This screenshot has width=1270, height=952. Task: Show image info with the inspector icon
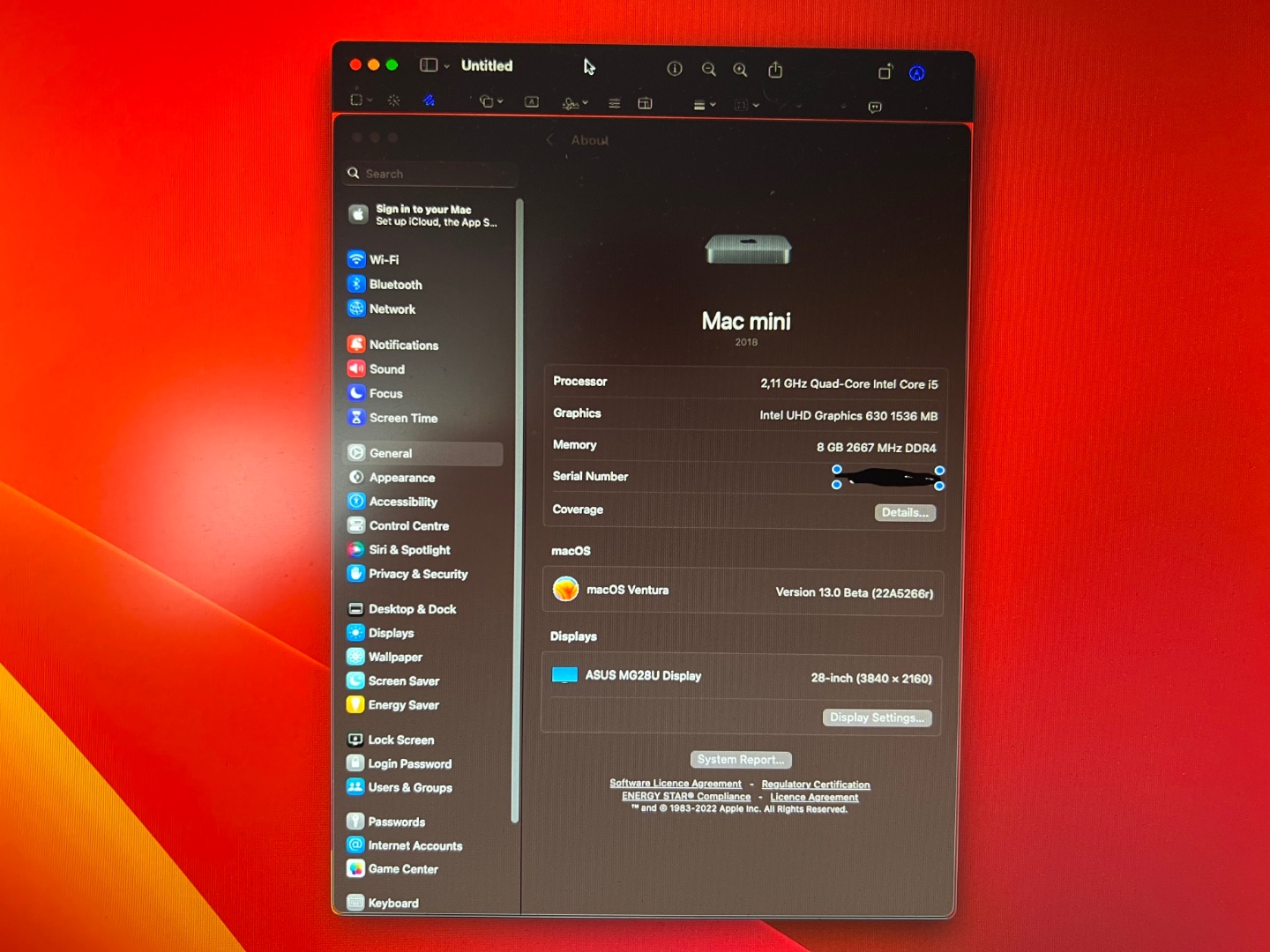point(675,69)
